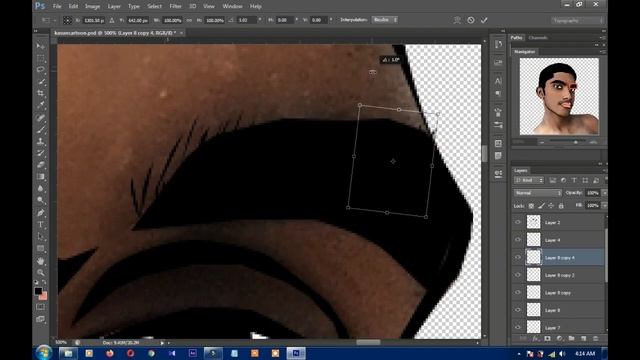This screenshot has height=360, width=640.
Task: Toggle reference point location icon
Action: pos(67,20)
